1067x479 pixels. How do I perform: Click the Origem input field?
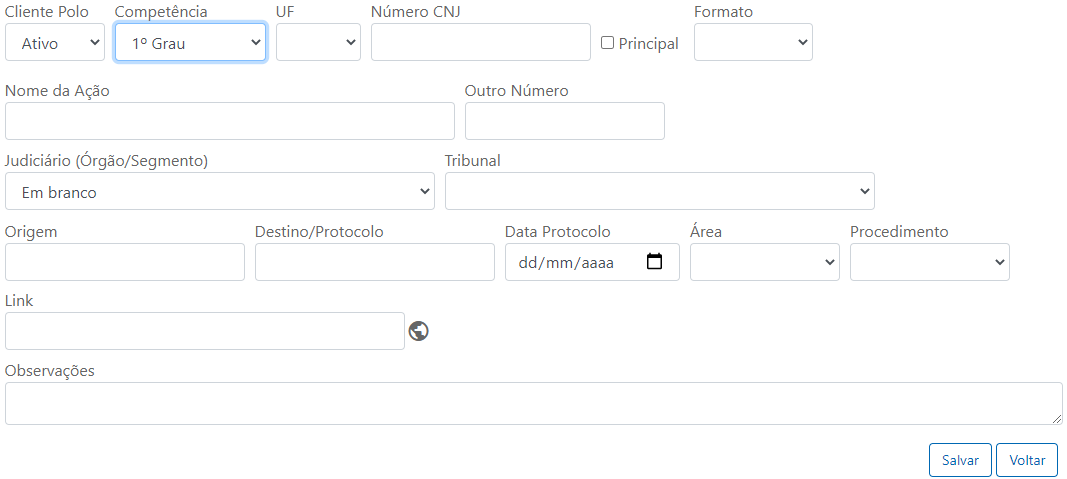coord(125,262)
